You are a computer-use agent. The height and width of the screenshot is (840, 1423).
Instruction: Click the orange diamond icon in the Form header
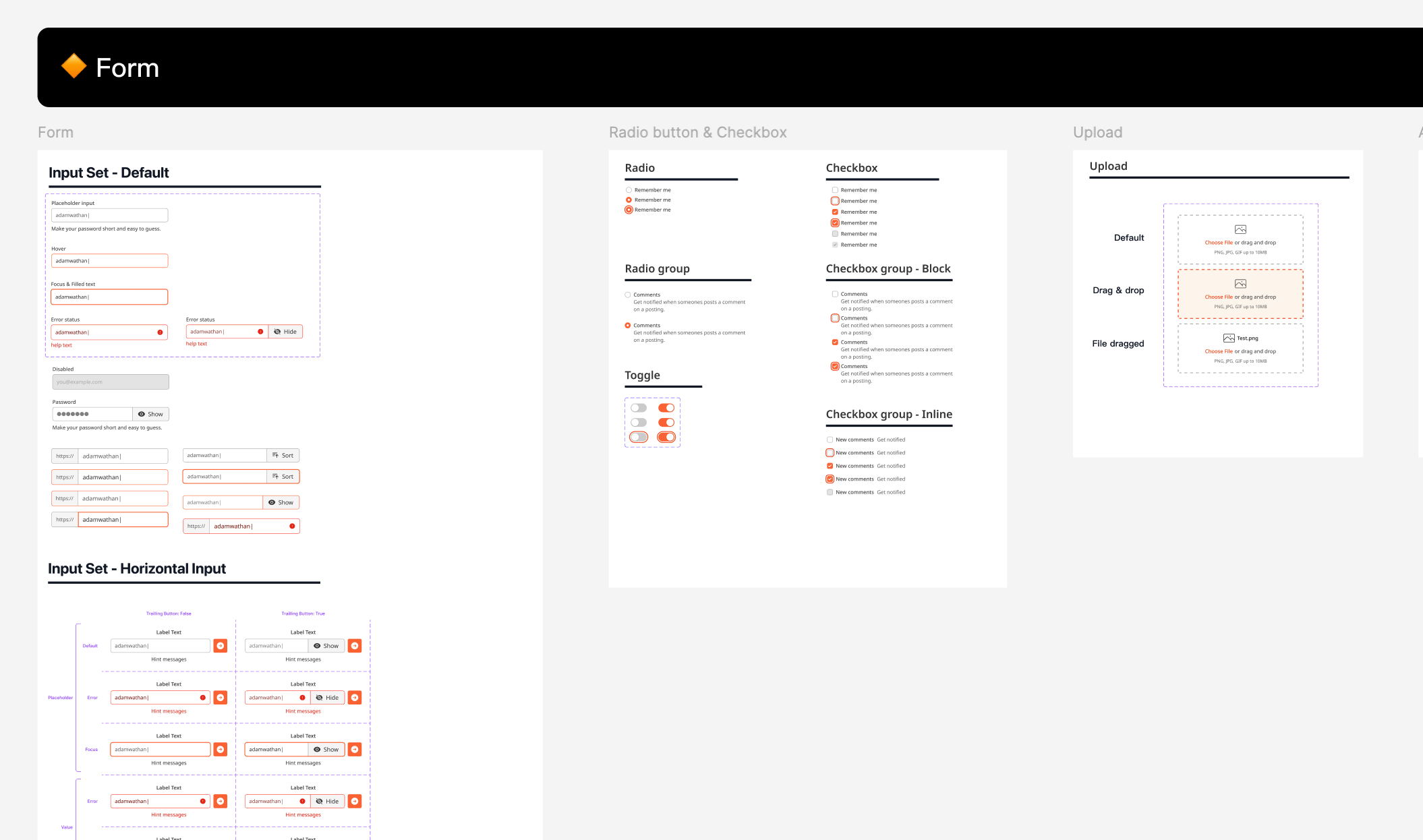[x=74, y=66]
